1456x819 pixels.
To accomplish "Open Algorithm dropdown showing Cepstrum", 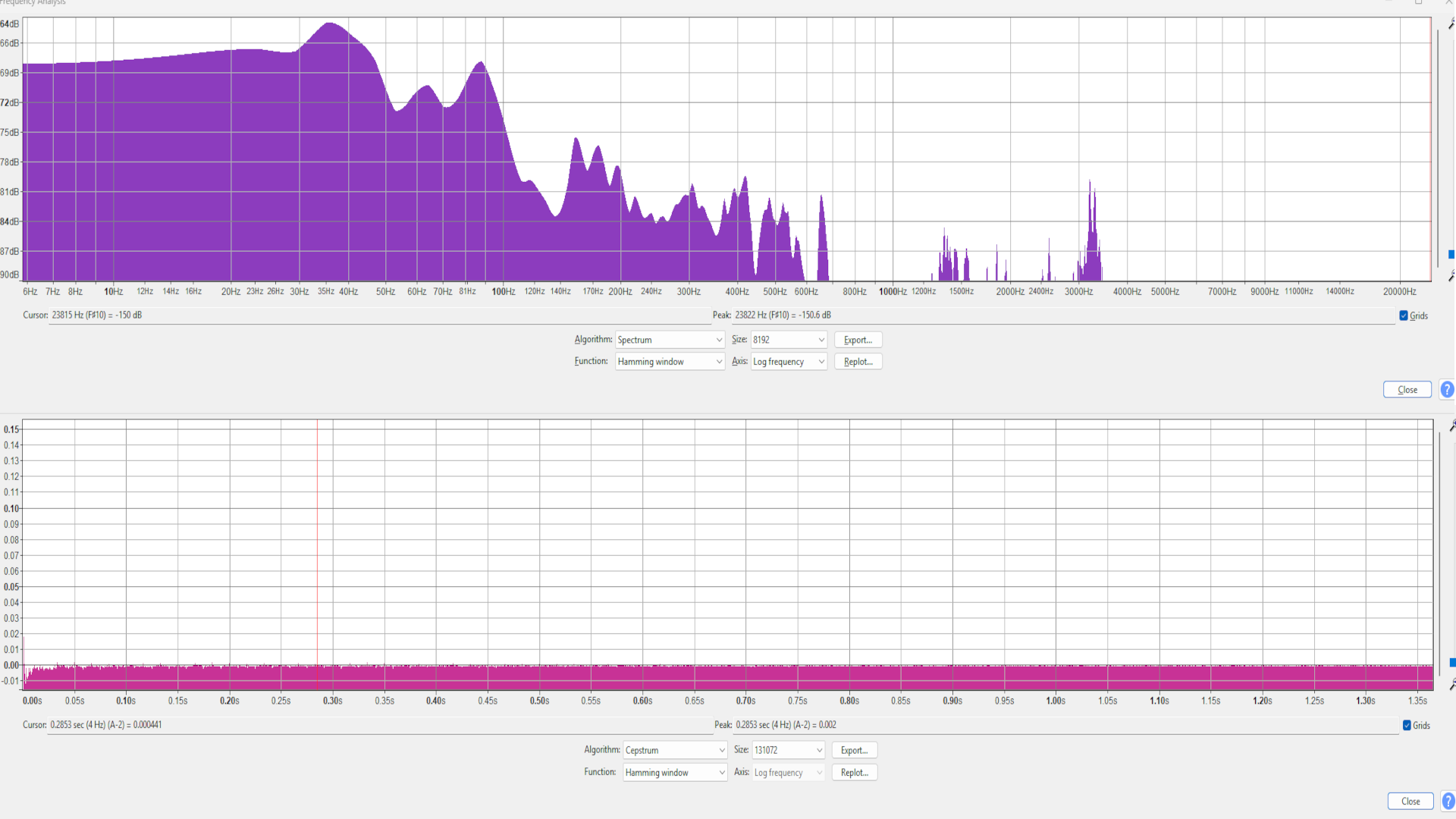I will 675,750.
